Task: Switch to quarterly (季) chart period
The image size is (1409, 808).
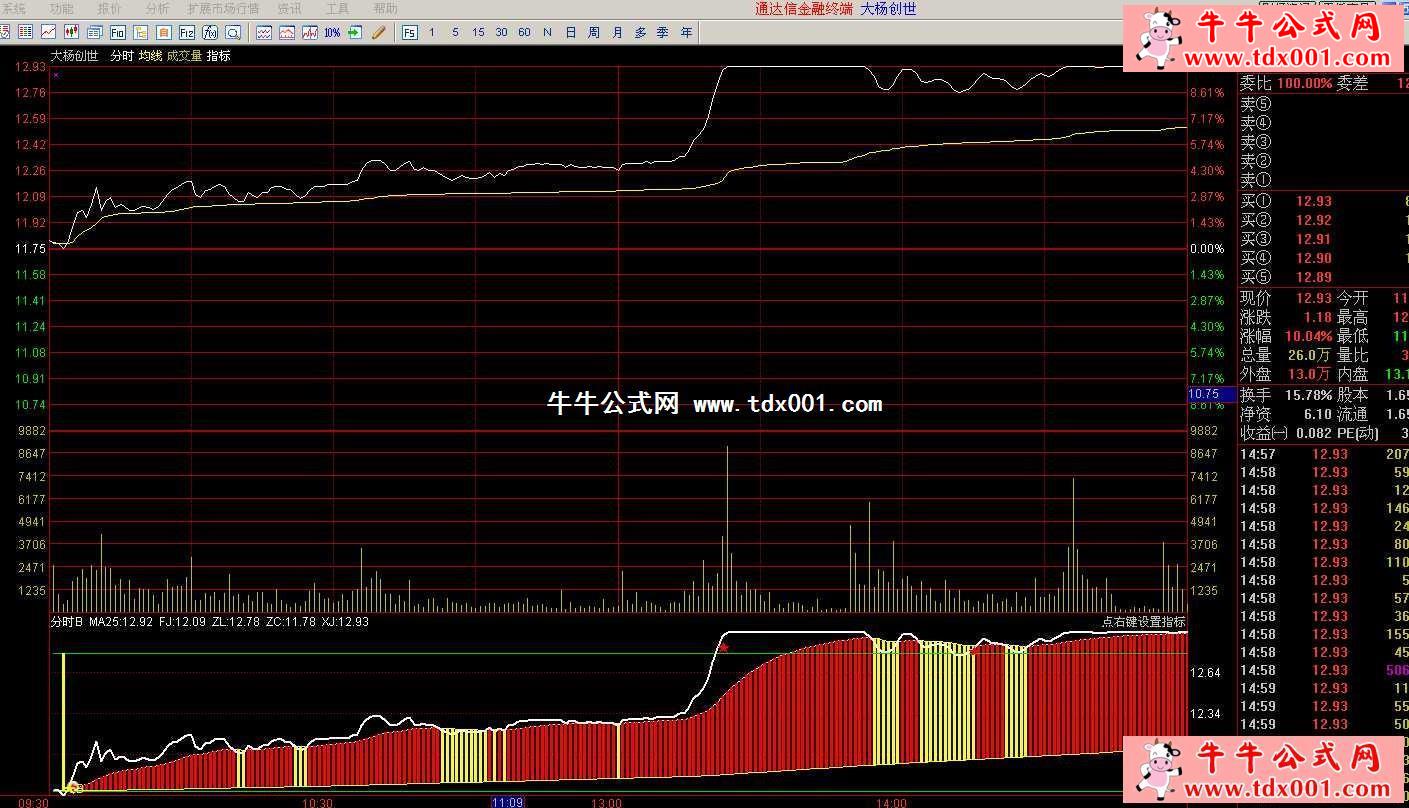Action: click(663, 32)
